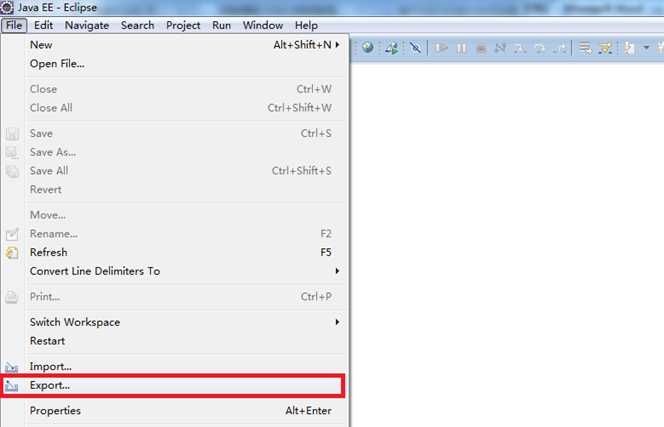
Task: Open the web browser globe icon
Action: (368, 47)
